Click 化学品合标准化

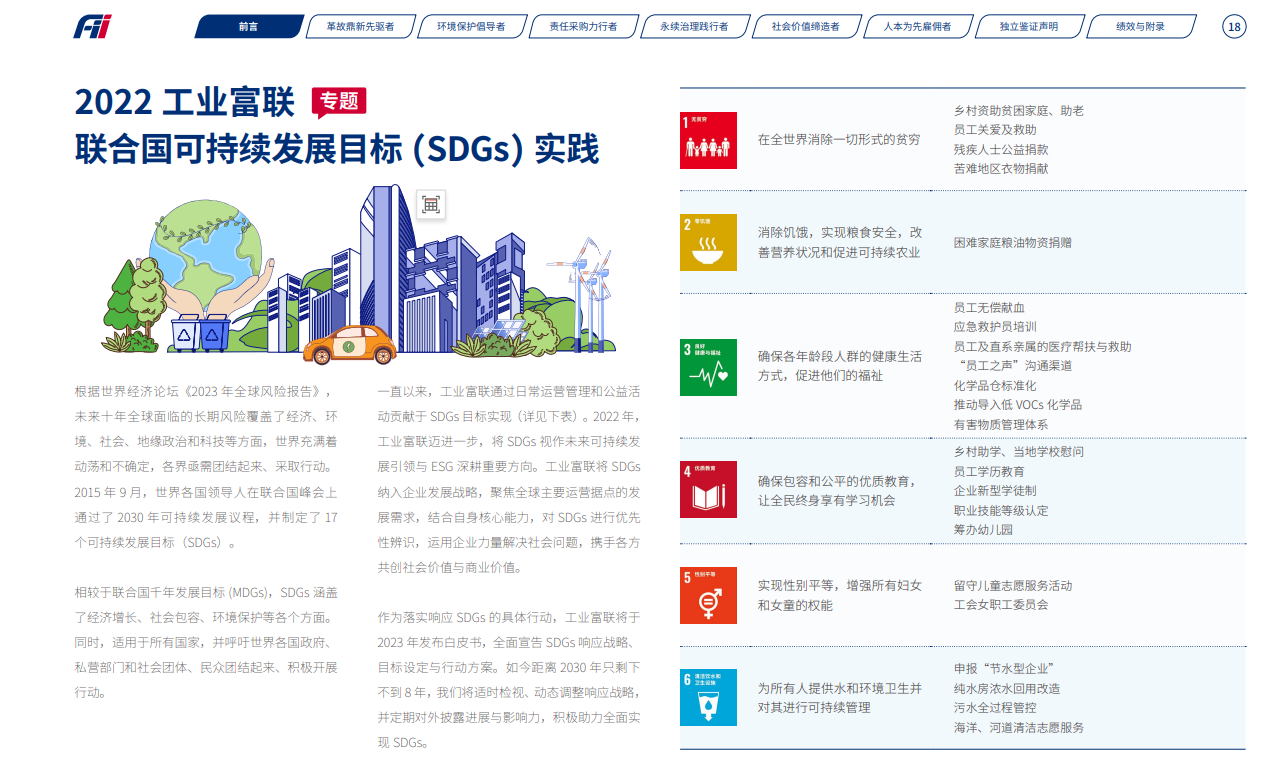[x=995, y=385]
